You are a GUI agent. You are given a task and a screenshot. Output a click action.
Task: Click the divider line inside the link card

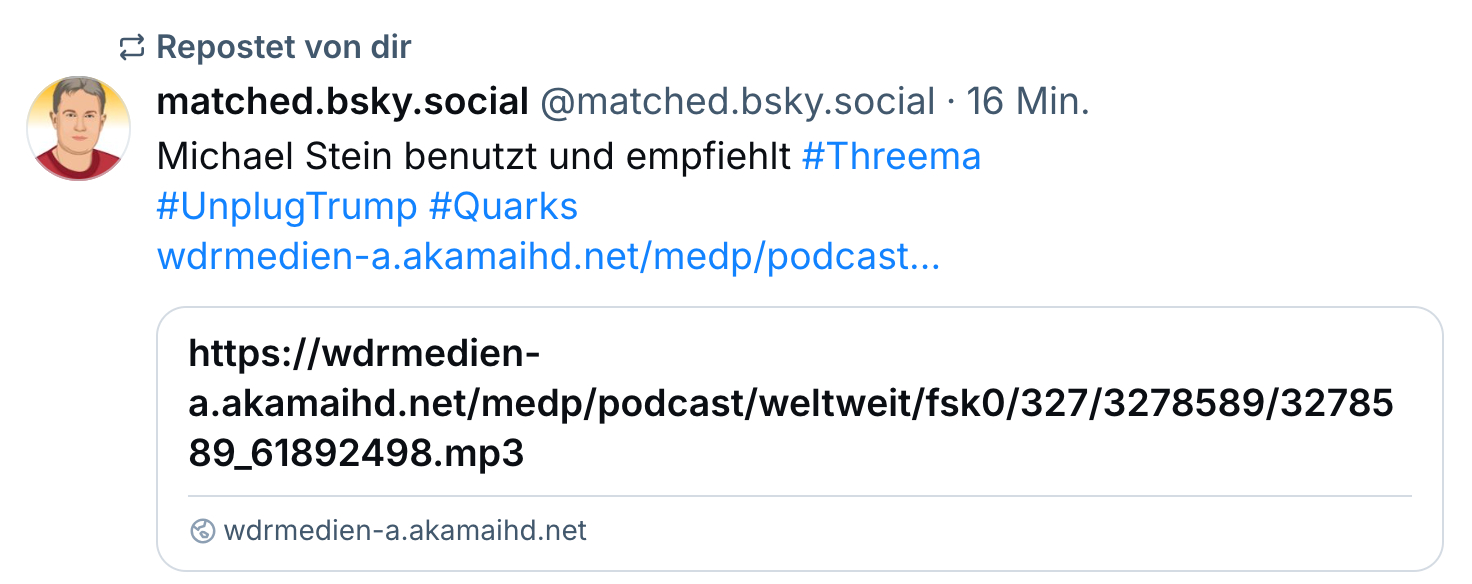pos(800,495)
